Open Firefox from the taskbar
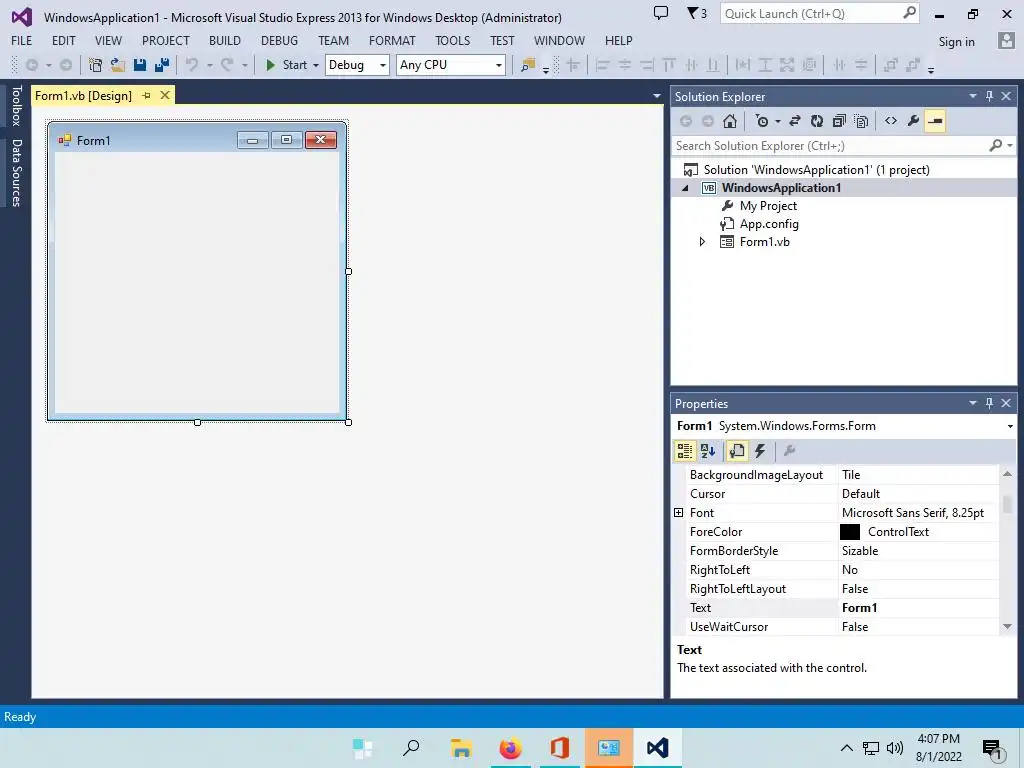 pyautogui.click(x=511, y=748)
